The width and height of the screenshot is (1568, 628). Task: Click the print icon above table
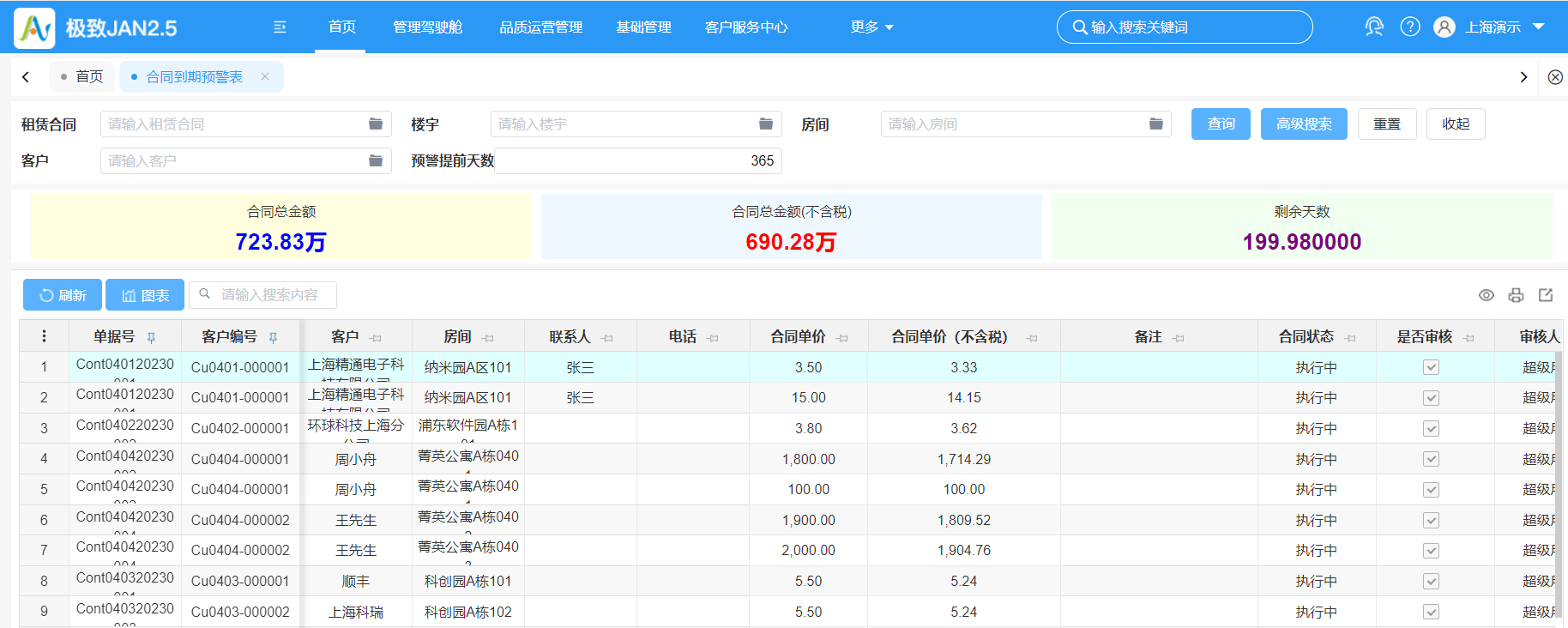coord(1517,295)
